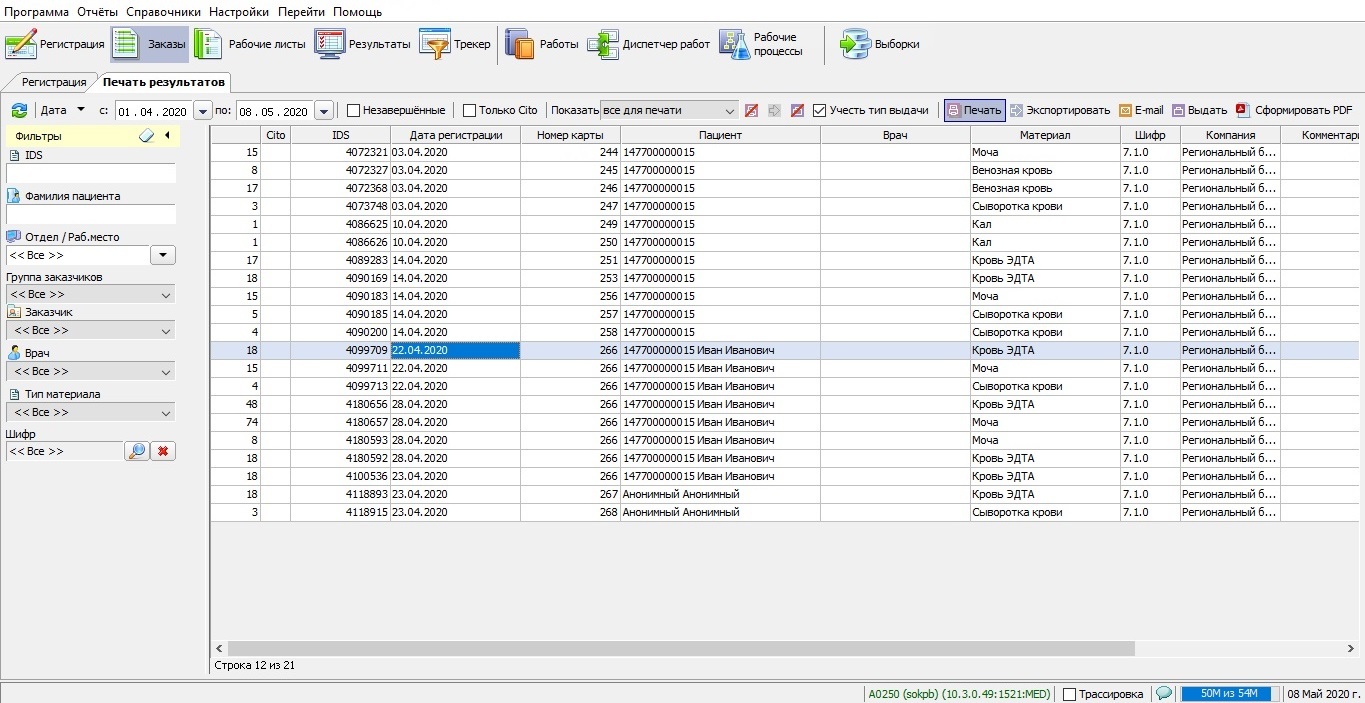Click the horizontal scrollbar under the table

coord(680,648)
